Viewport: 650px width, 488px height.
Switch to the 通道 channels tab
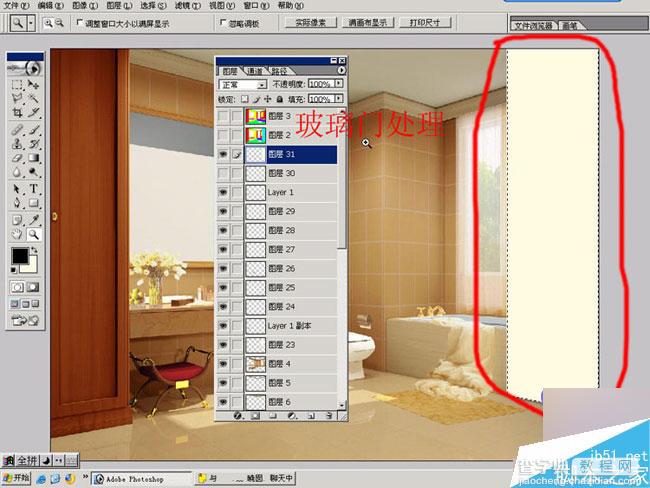pos(255,71)
